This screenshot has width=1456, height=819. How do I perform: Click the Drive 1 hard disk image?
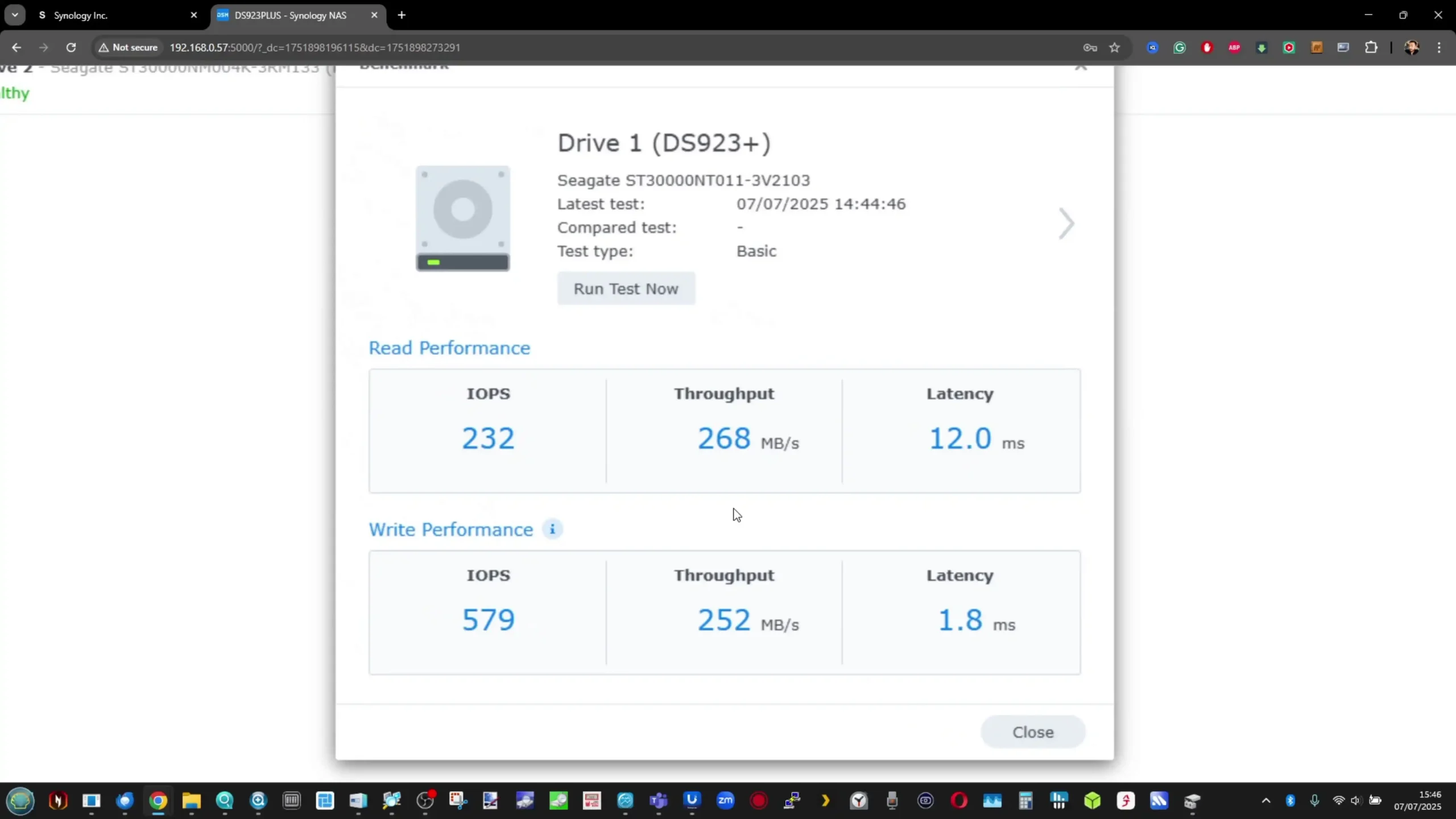coord(462,218)
